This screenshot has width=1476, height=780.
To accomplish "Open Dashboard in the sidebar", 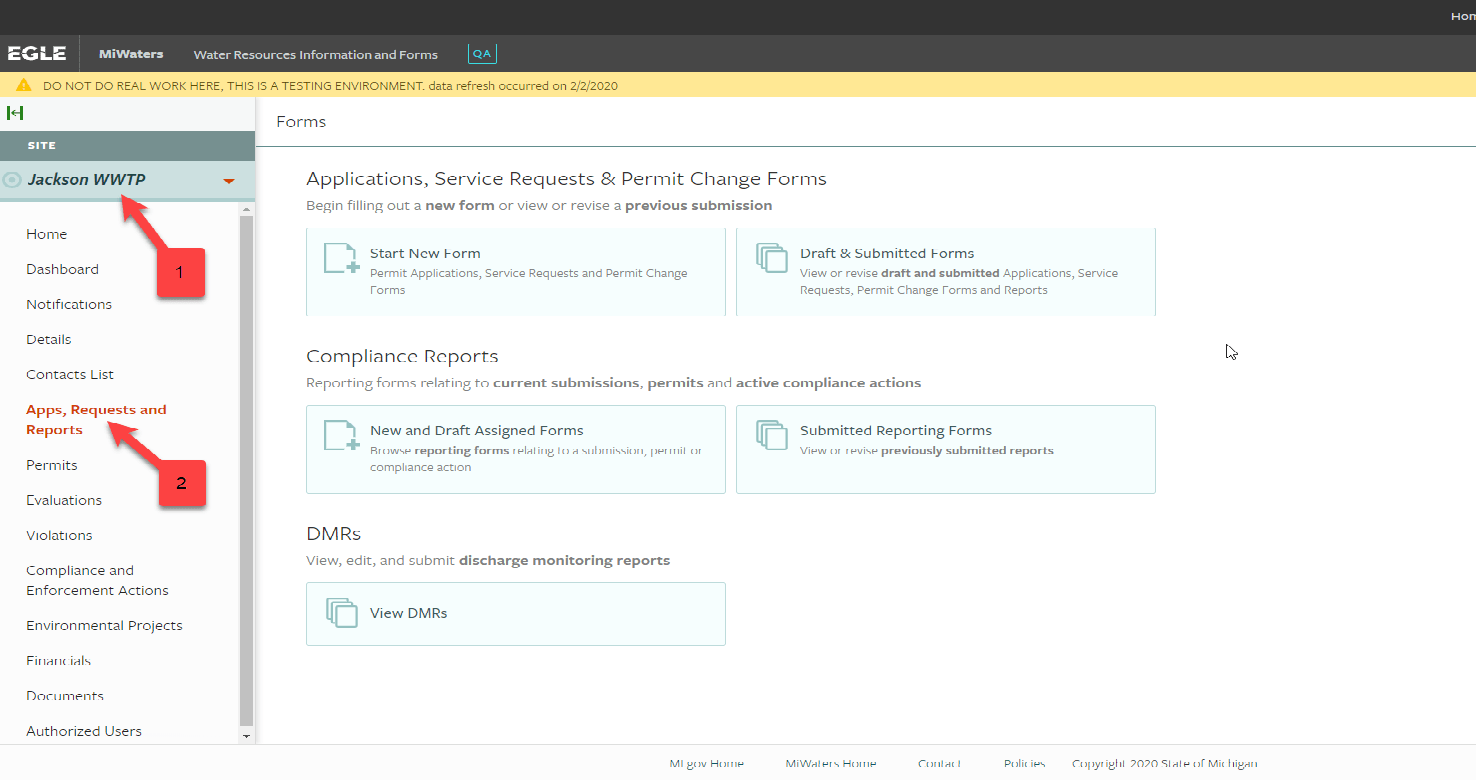I will click(62, 269).
